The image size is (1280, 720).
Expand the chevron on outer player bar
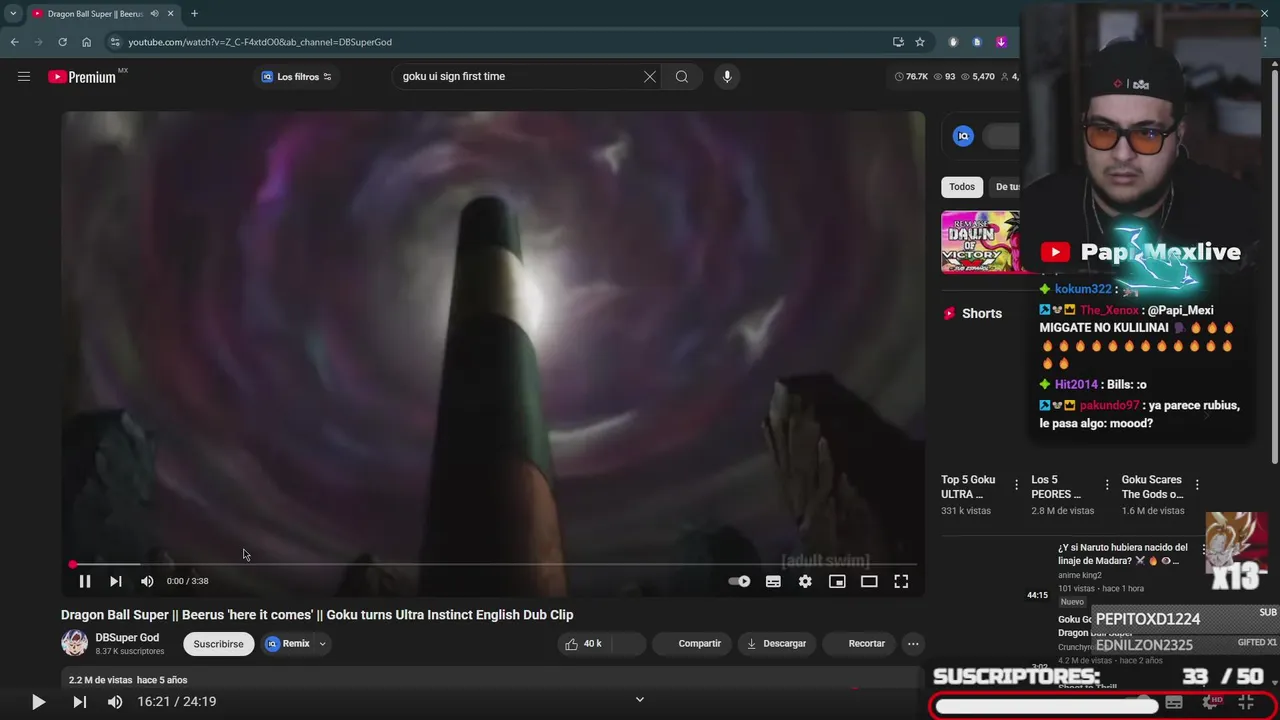point(640,700)
